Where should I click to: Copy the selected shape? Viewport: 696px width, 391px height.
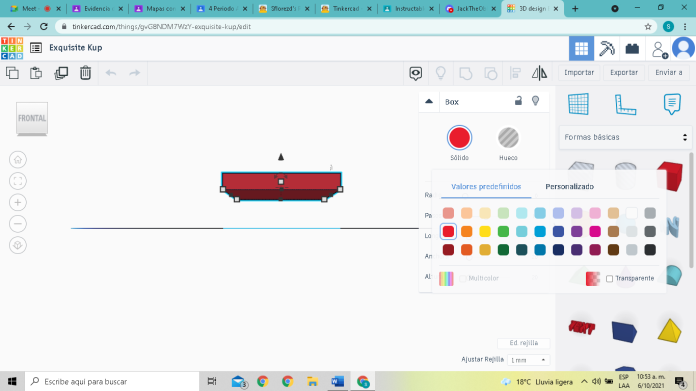12,73
